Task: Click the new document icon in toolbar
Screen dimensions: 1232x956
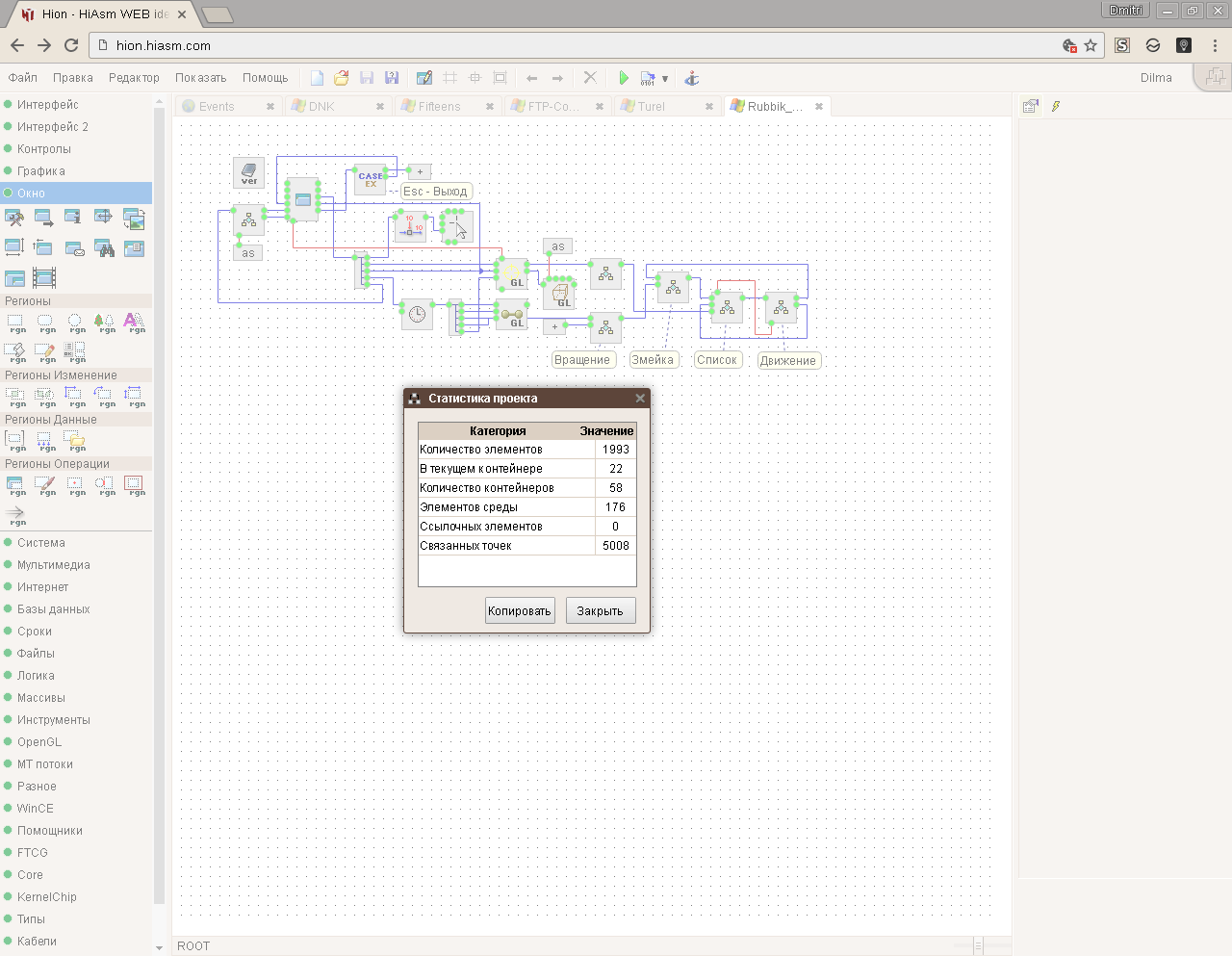Action: click(x=317, y=78)
